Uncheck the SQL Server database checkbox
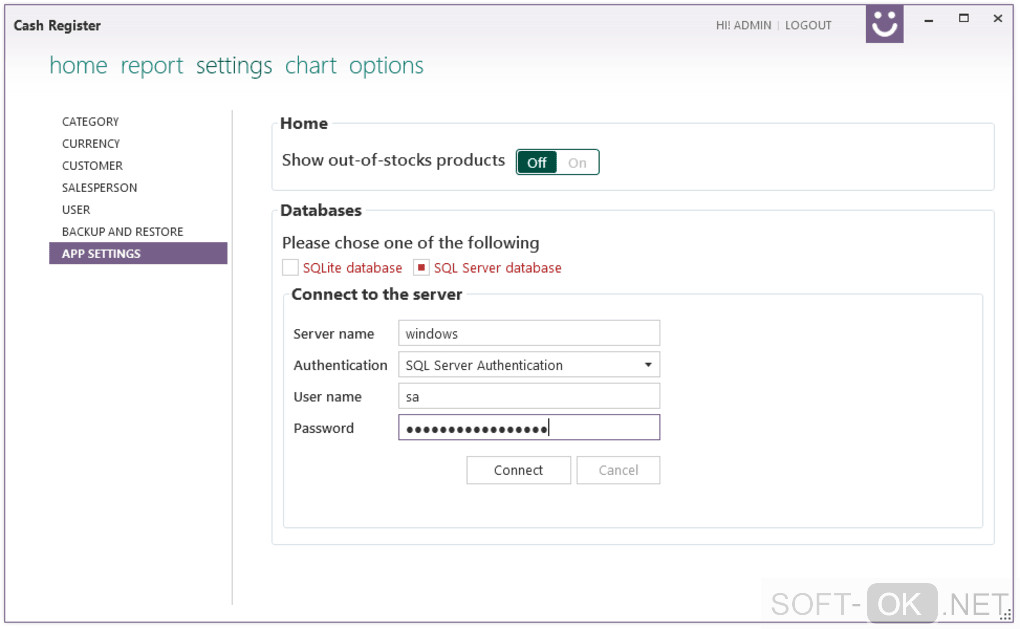 pos(422,268)
